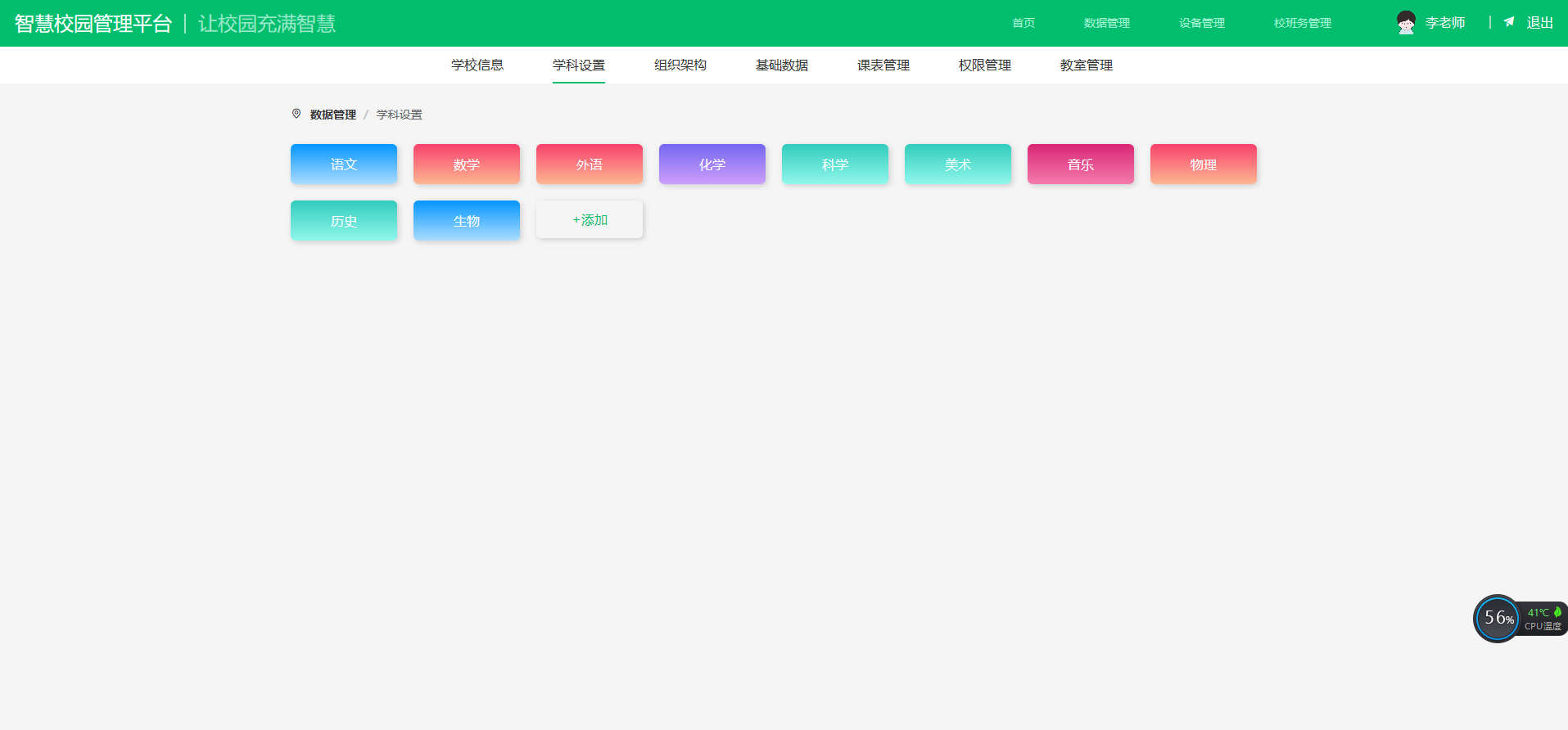Viewport: 1568px width, 730px height.
Task: Switch to the 学校信息 tab
Action: point(477,65)
